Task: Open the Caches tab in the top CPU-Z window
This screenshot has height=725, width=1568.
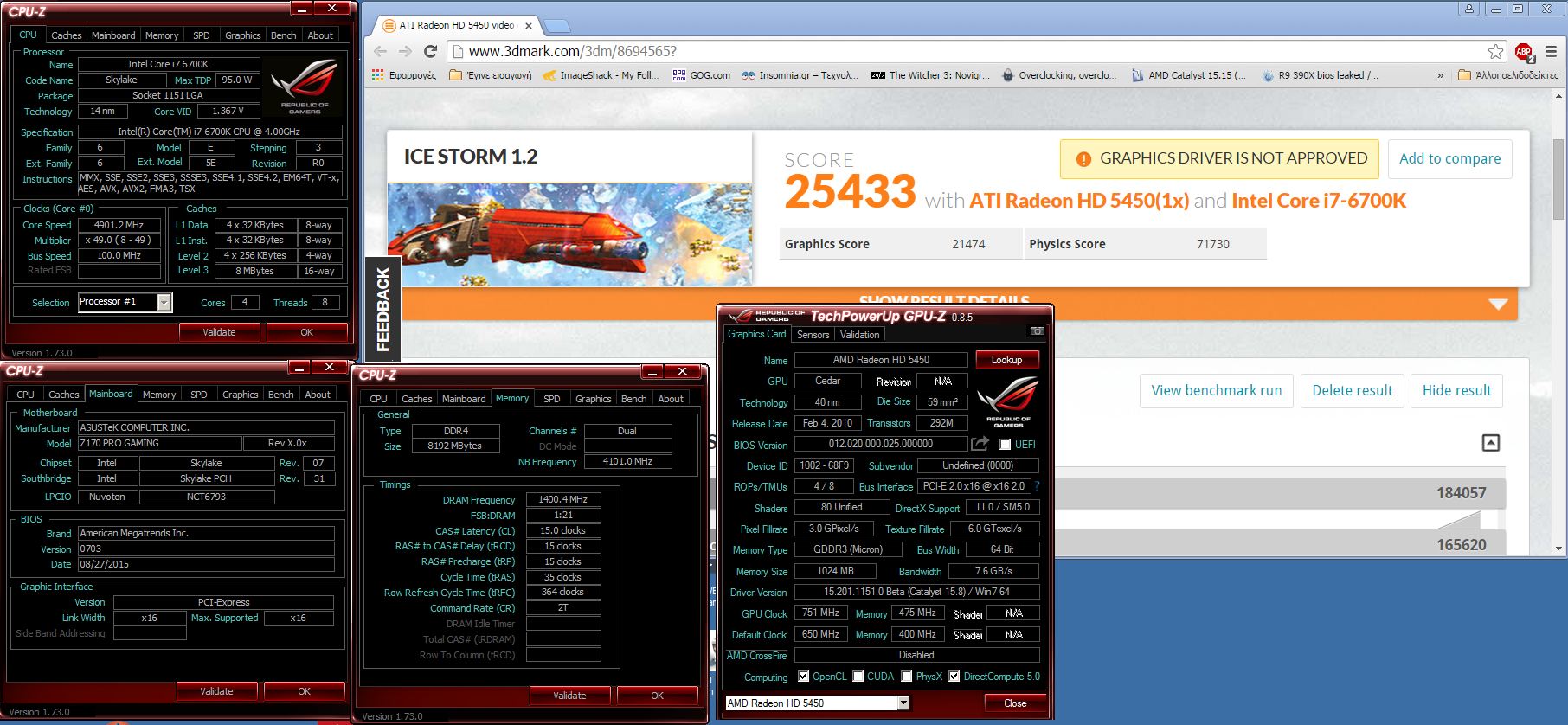Action: [66, 35]
